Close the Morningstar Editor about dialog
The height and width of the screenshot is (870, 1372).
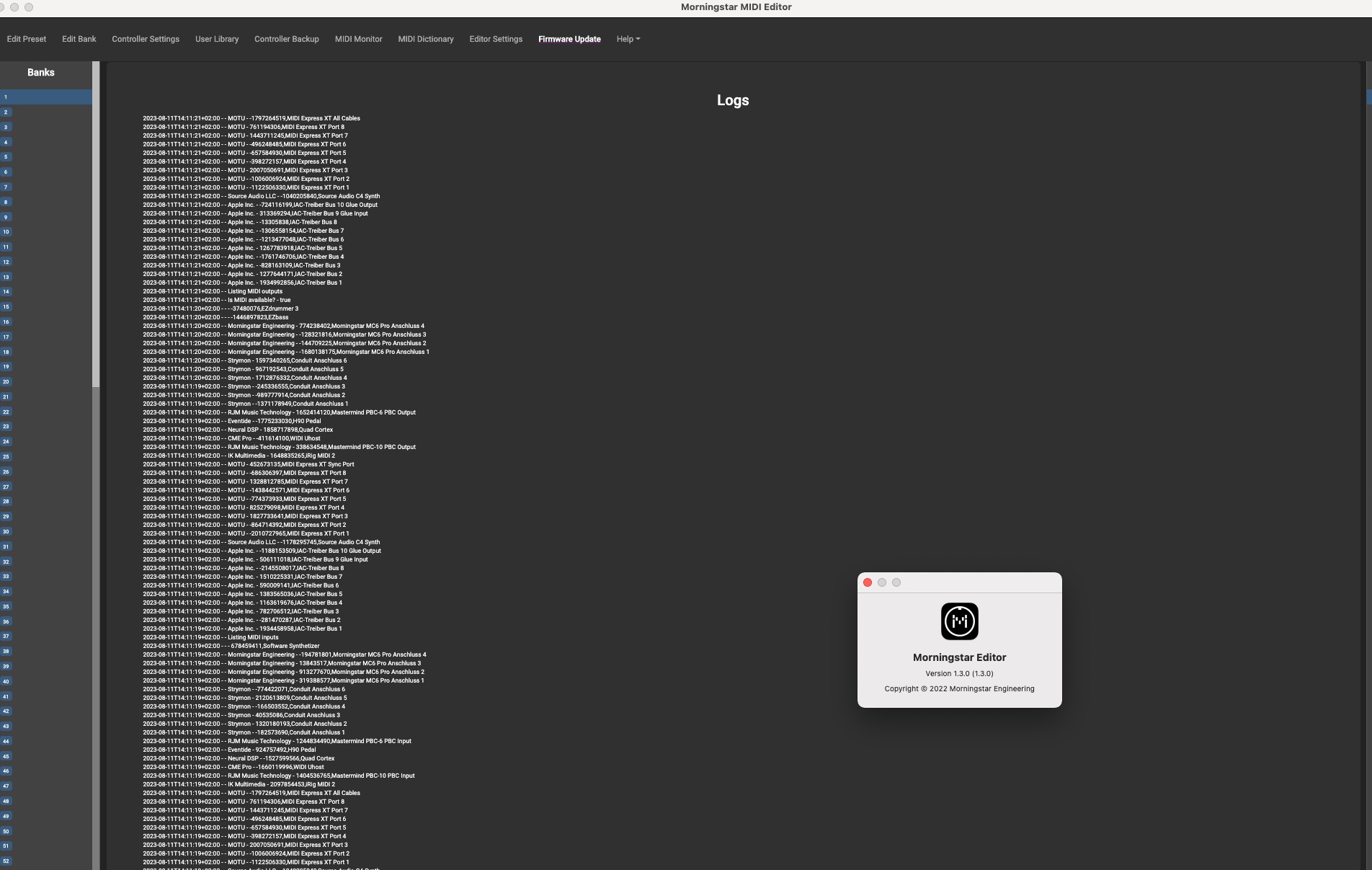[x=868, y=582]
